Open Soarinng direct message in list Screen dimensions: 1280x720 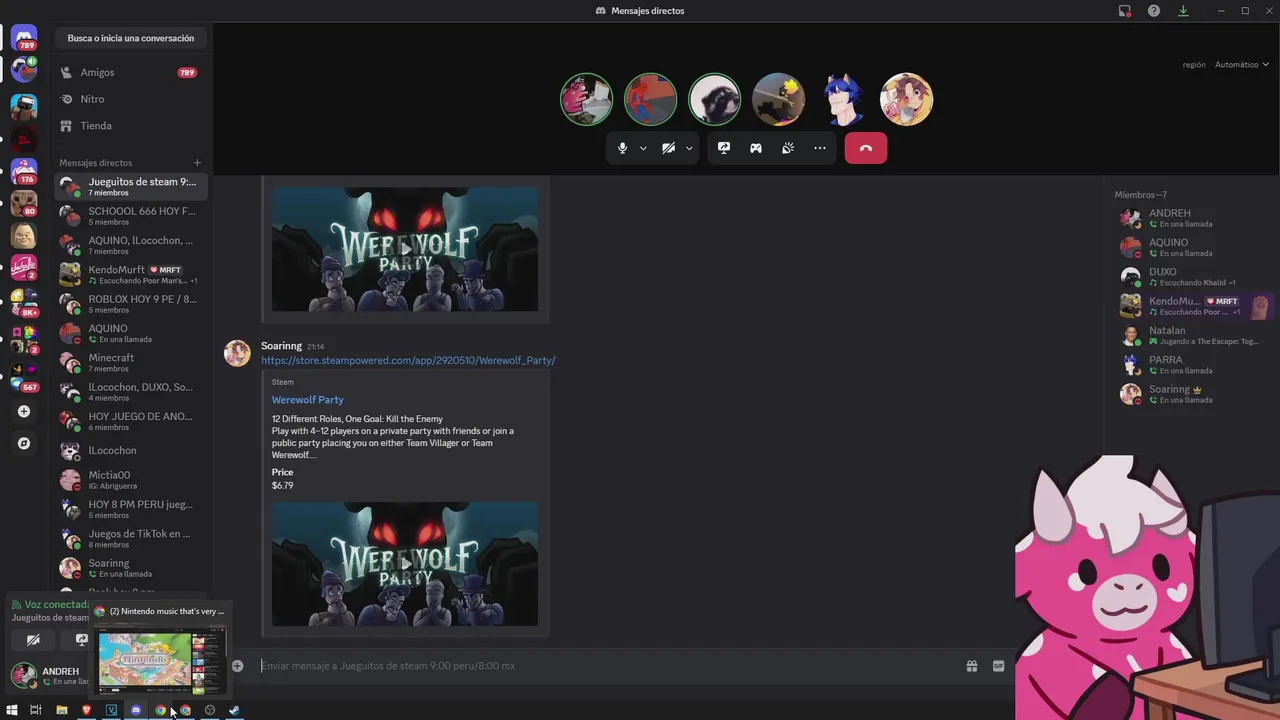coord(131,568)
